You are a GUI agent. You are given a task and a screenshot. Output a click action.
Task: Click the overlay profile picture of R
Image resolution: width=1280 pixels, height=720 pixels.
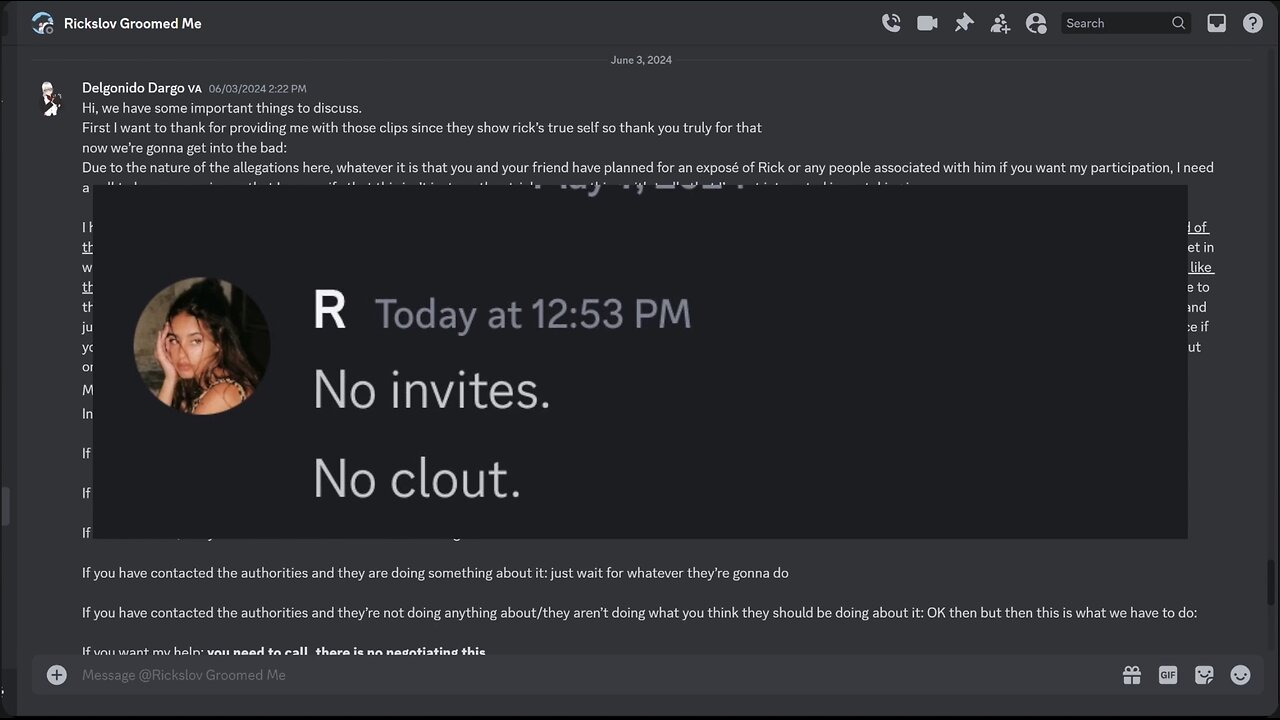coord(202,346)
